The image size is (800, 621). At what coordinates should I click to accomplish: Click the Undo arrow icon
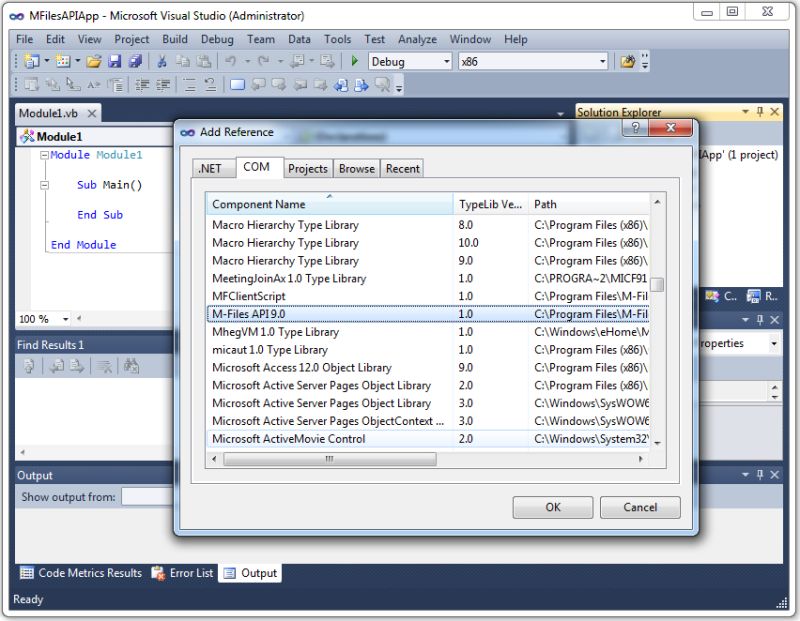pos(231,61)
